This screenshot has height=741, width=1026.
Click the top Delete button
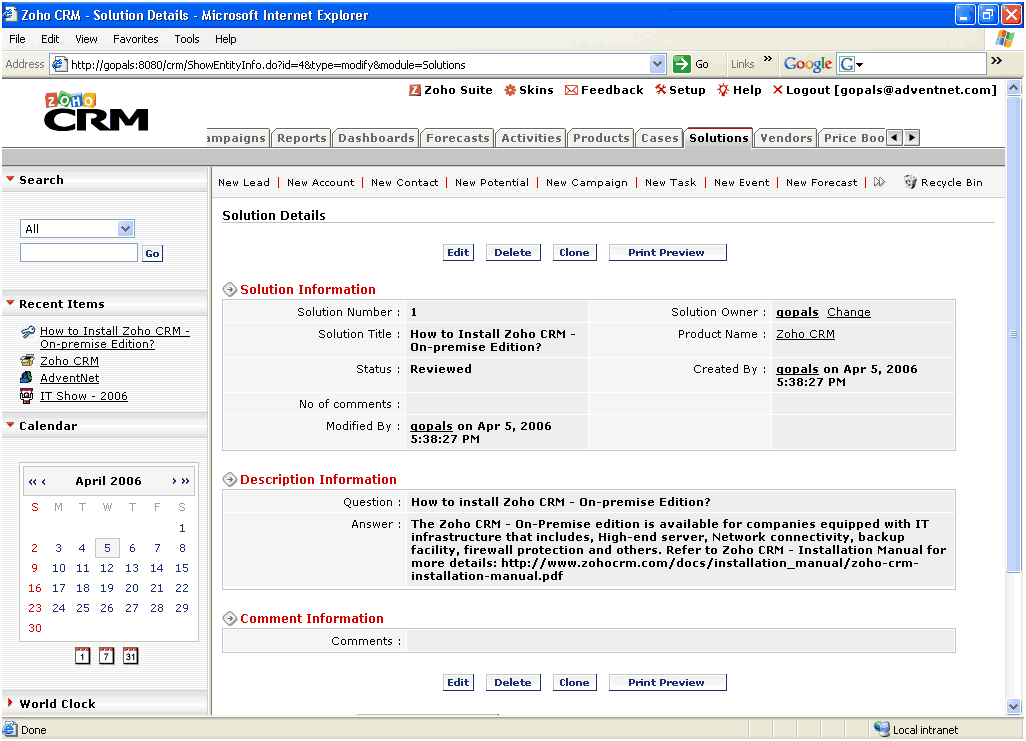coord(513,253)
